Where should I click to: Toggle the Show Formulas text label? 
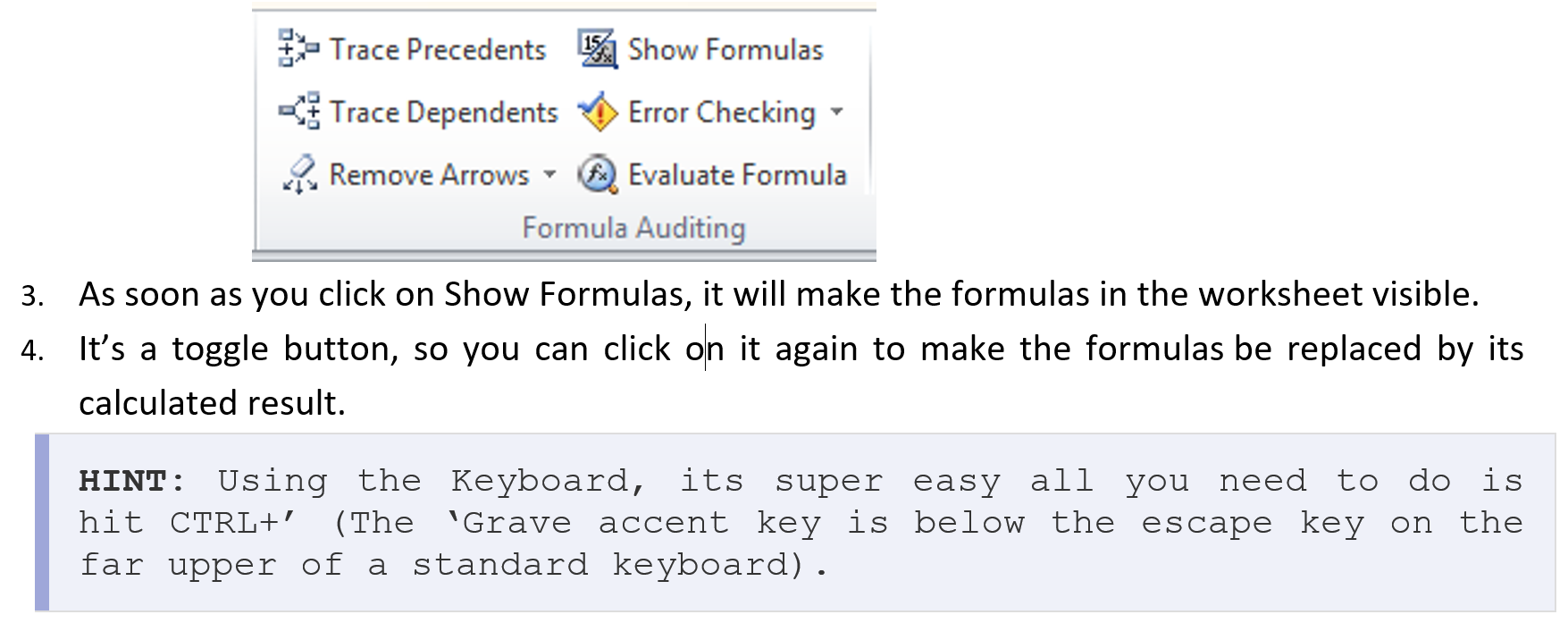coord(725,49)
